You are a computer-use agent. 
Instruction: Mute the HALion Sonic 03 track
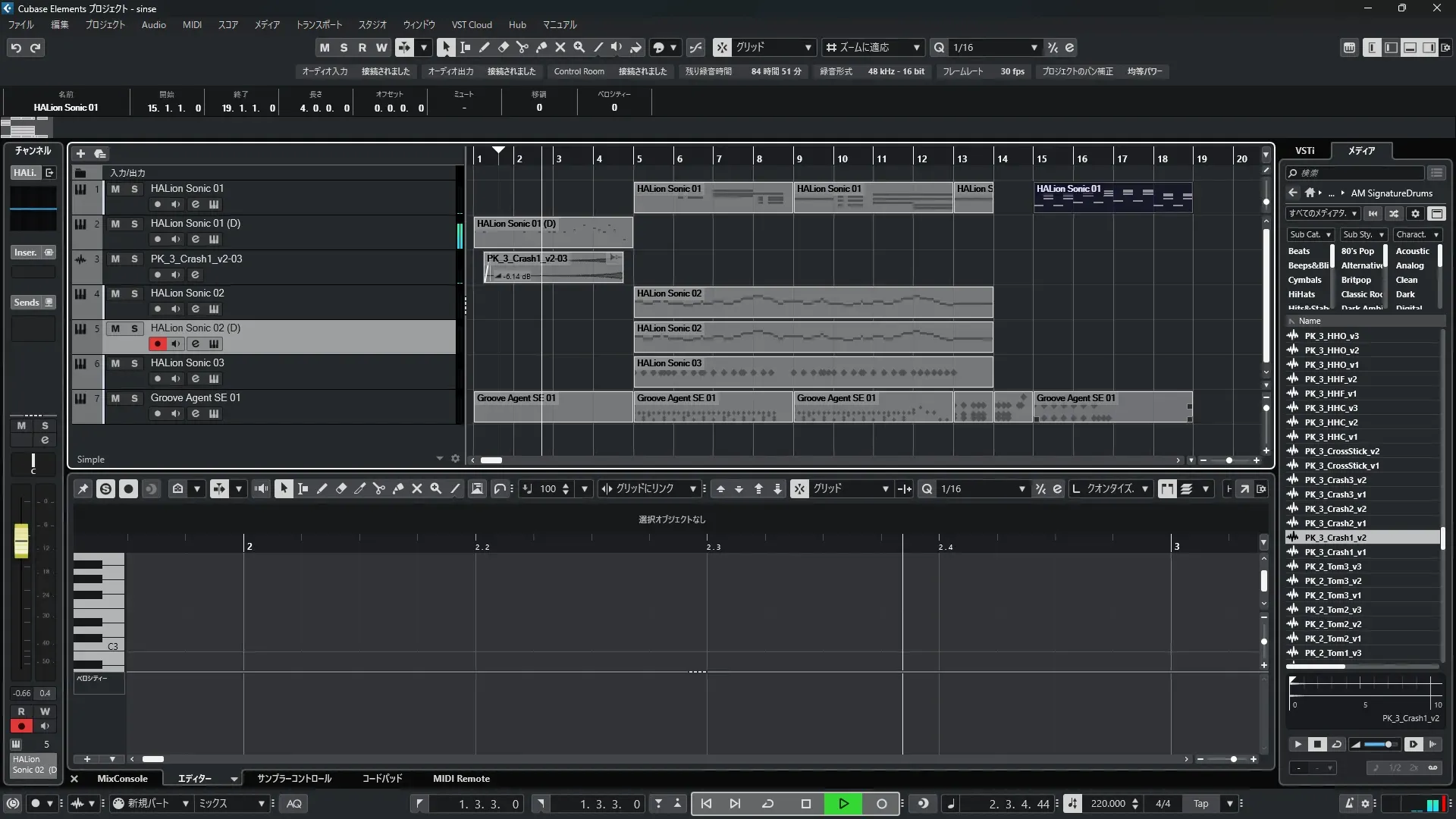(115, 363)
